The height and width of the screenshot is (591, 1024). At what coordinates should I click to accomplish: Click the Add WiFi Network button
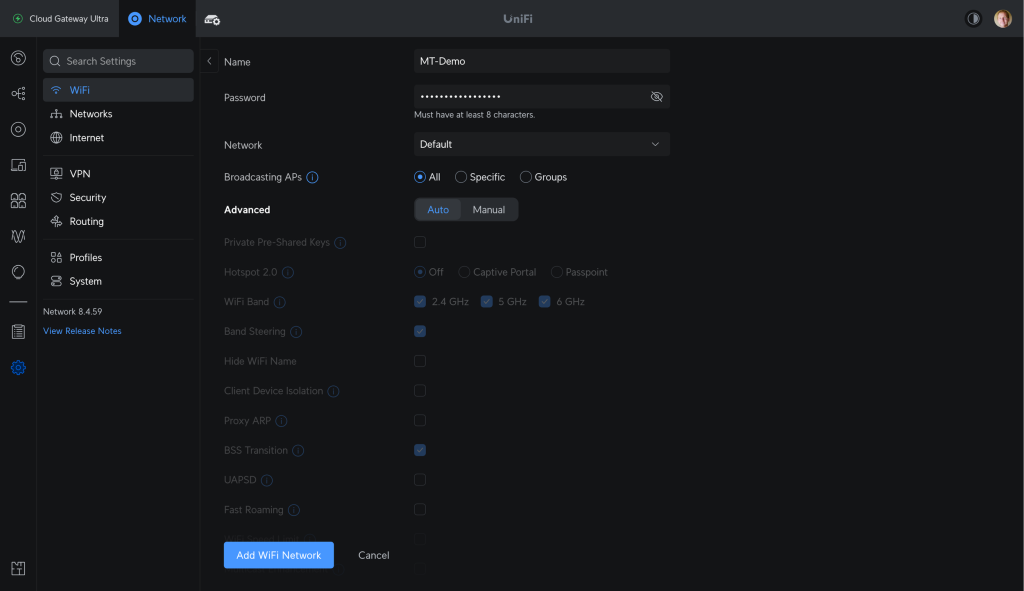tap(278, 555)
